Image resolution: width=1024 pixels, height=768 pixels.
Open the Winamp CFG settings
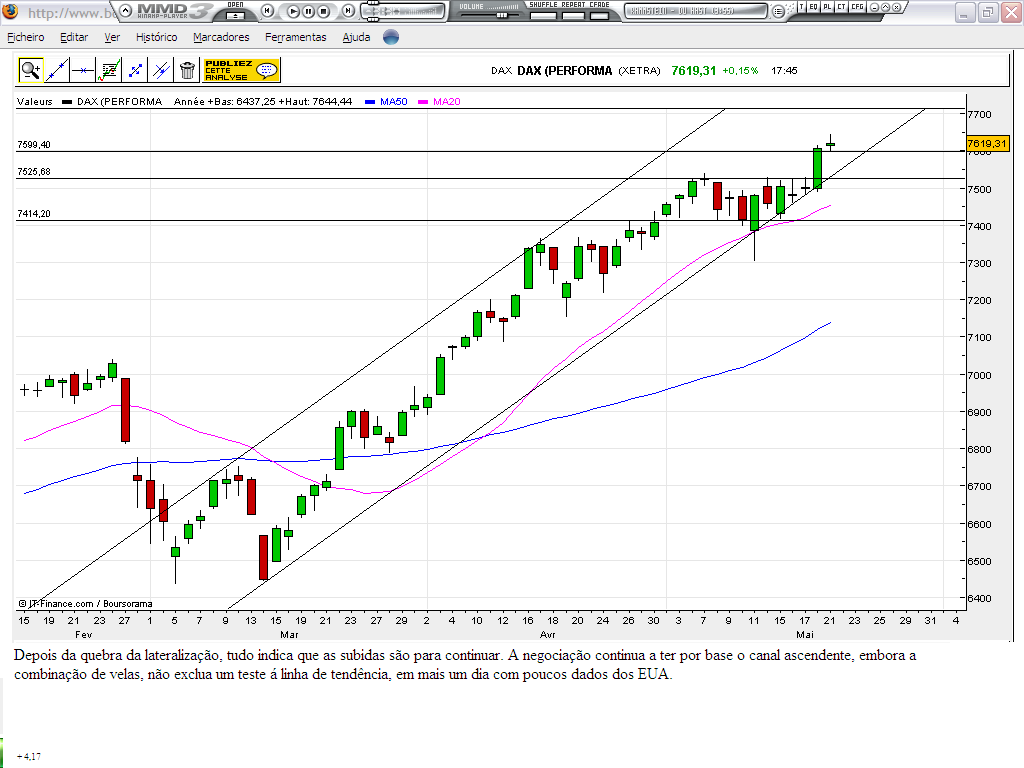point(857,7)
